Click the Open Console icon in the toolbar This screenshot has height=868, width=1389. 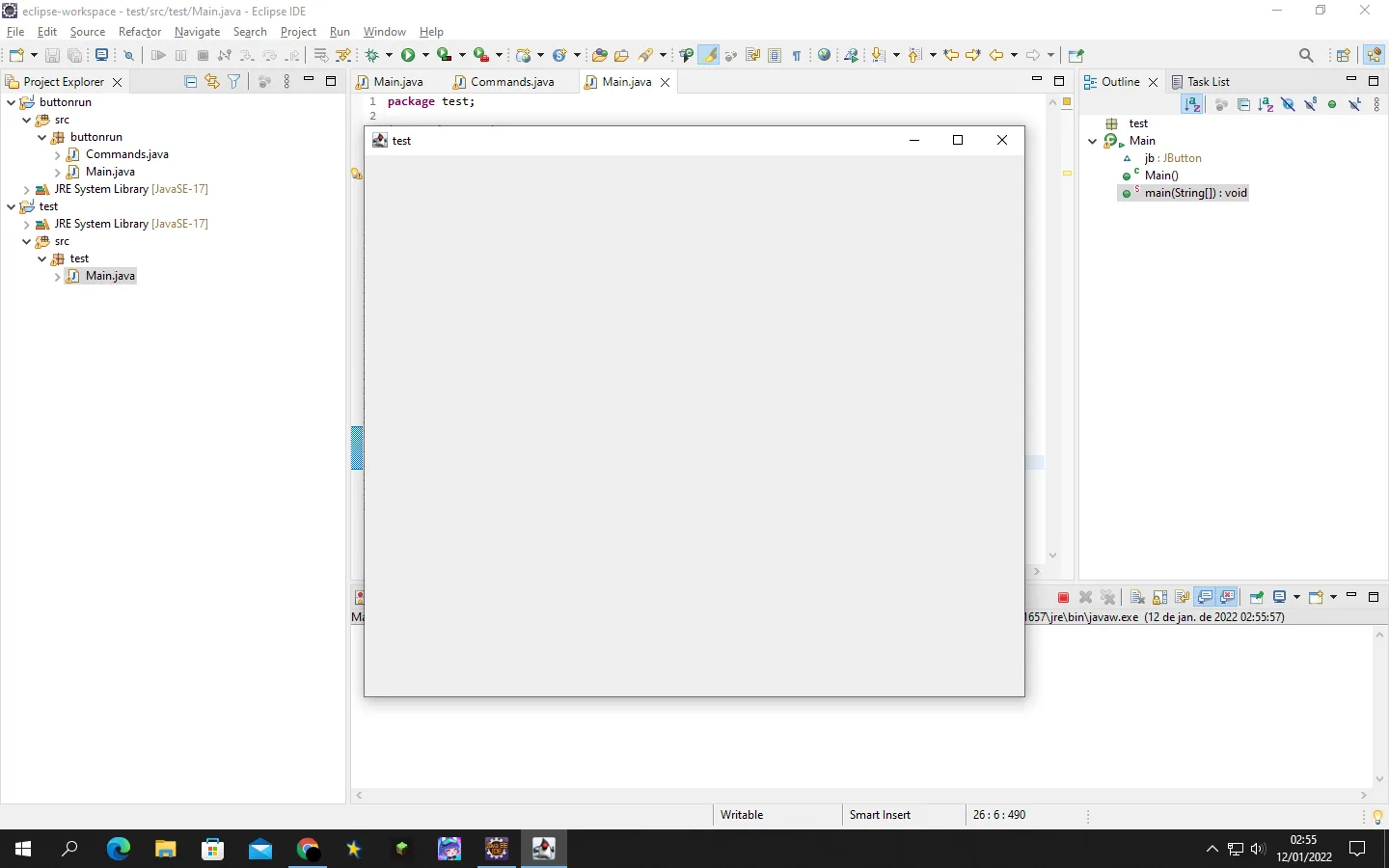tap(101, 55)
